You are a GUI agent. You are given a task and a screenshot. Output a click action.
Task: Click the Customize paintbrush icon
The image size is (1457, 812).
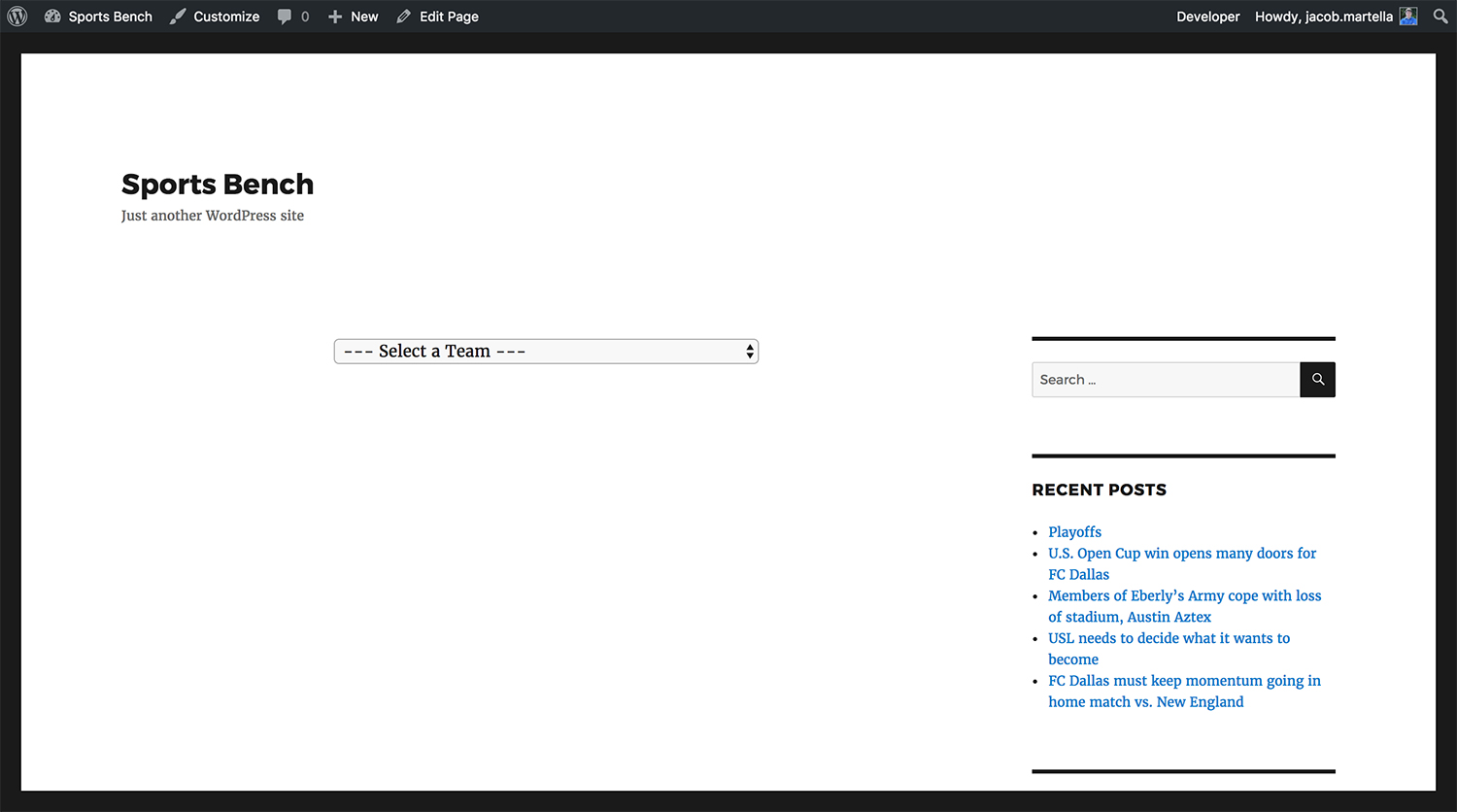coord(178,17)
